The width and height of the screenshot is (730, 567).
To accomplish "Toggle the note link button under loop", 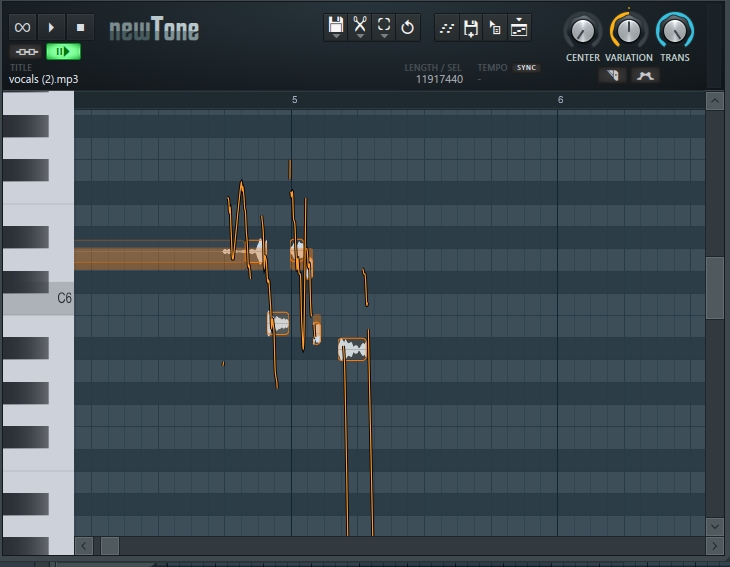I will point(27,52).
